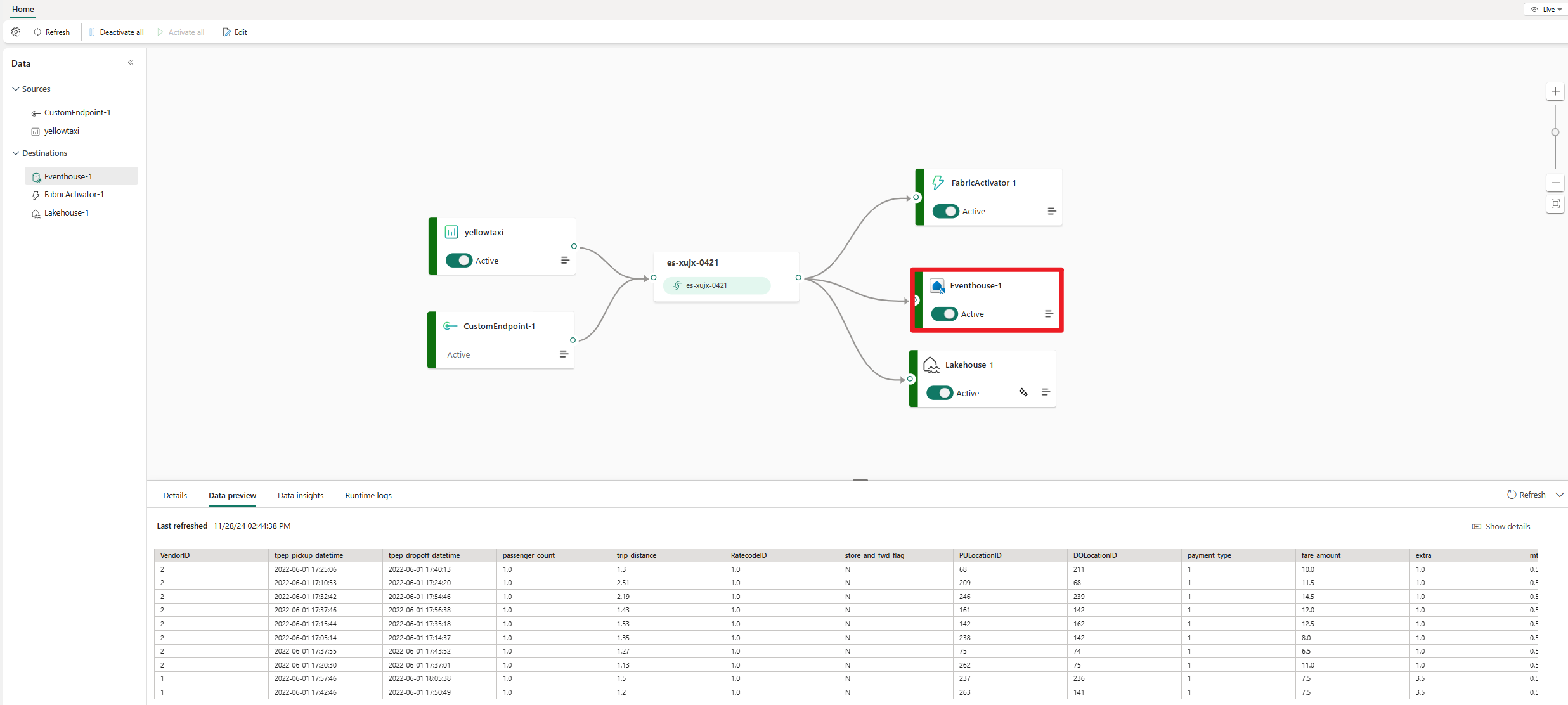Image resolution: width=1568 pixels, height=705 pixels.
Task: Select FabricActivator-1 in the Destinations list
Action: click(74, 194)
